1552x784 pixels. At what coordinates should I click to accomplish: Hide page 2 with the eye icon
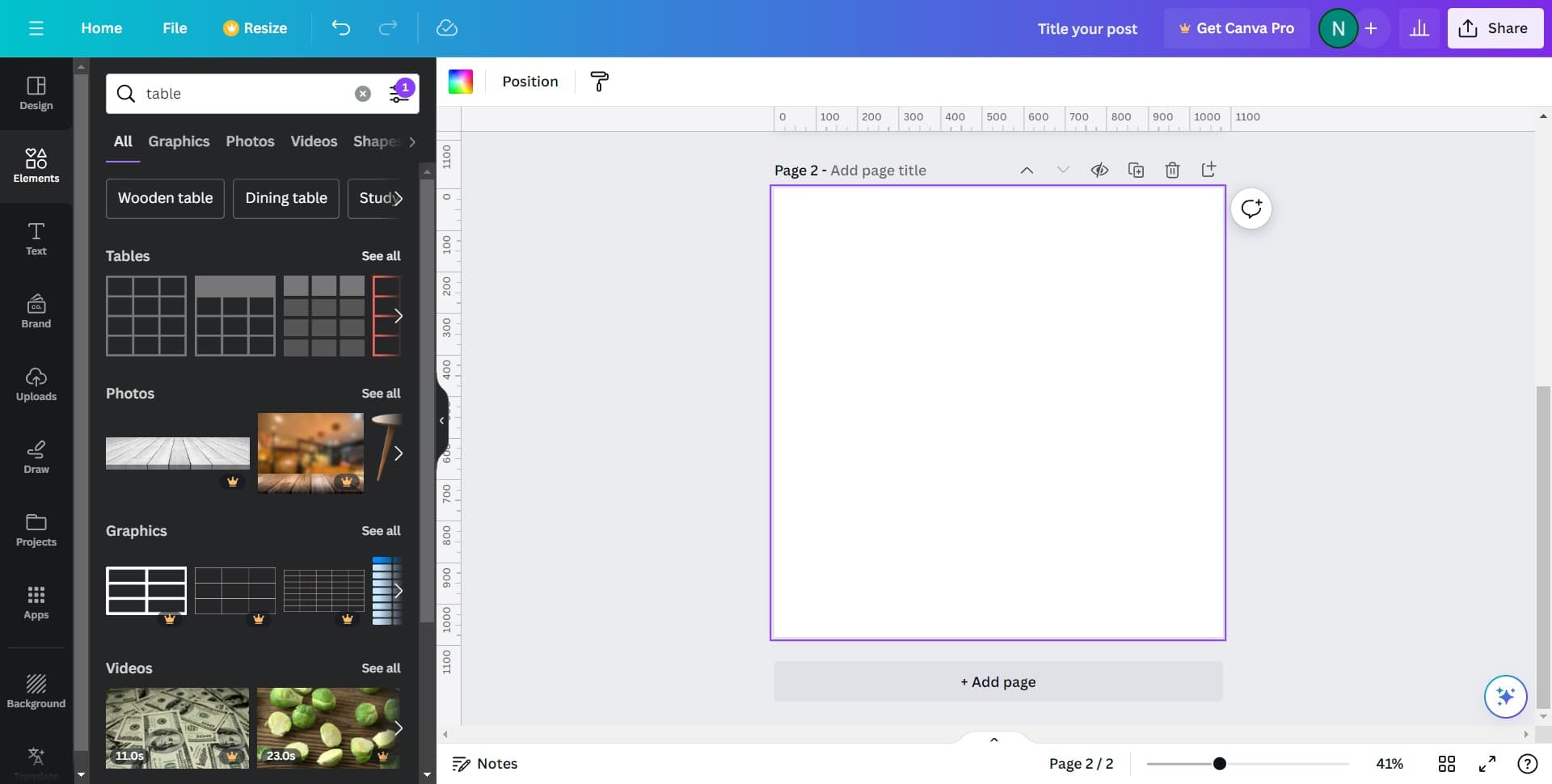pyautogui.click(x=1099, y=170)
